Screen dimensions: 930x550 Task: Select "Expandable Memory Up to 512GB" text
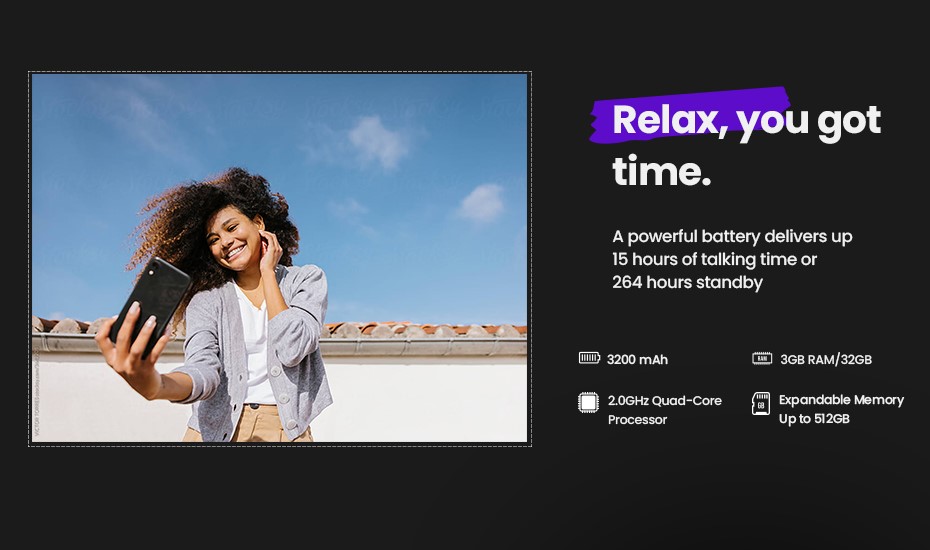tap(841, 409)
